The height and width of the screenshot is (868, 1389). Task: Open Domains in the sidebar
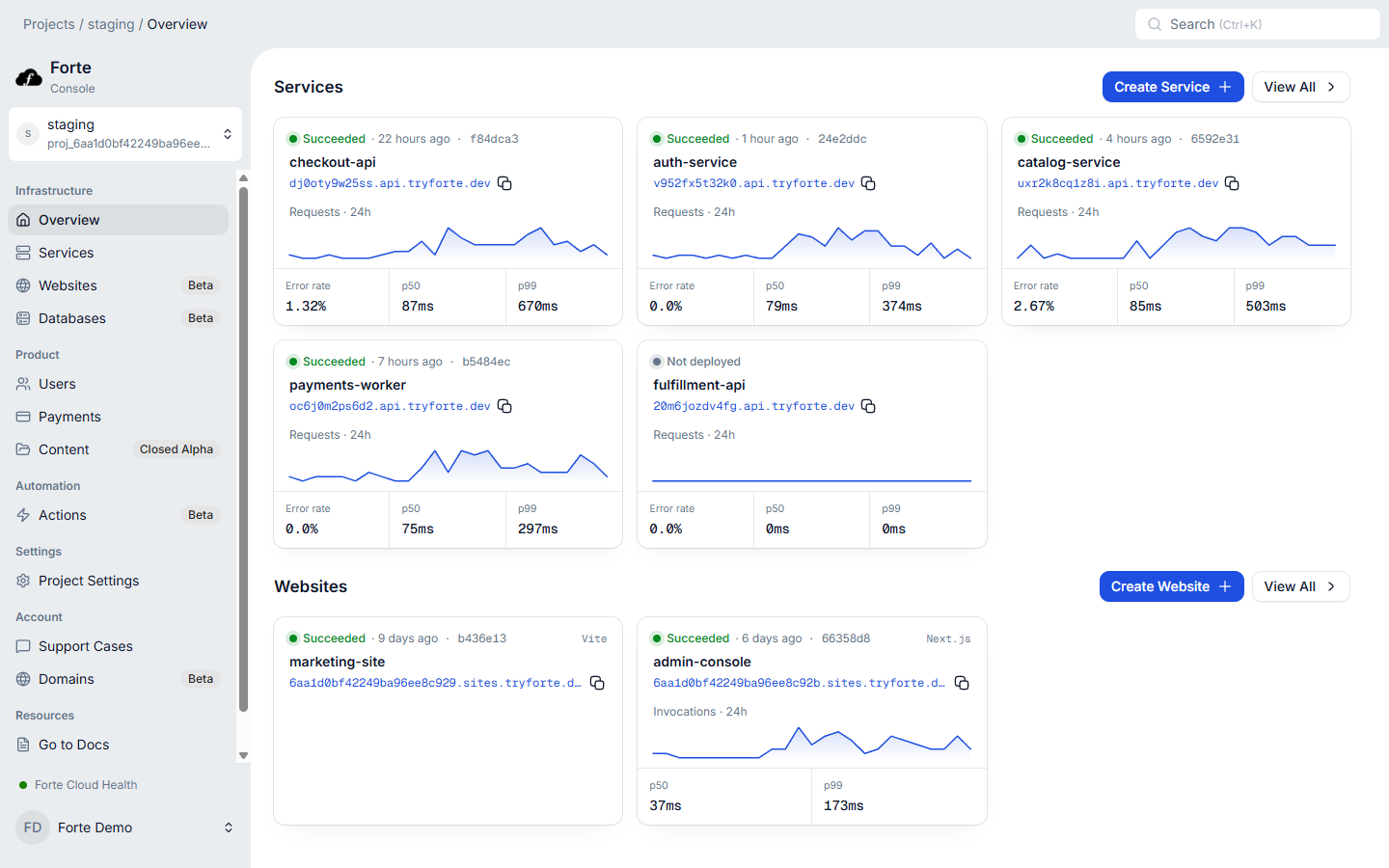118,679
